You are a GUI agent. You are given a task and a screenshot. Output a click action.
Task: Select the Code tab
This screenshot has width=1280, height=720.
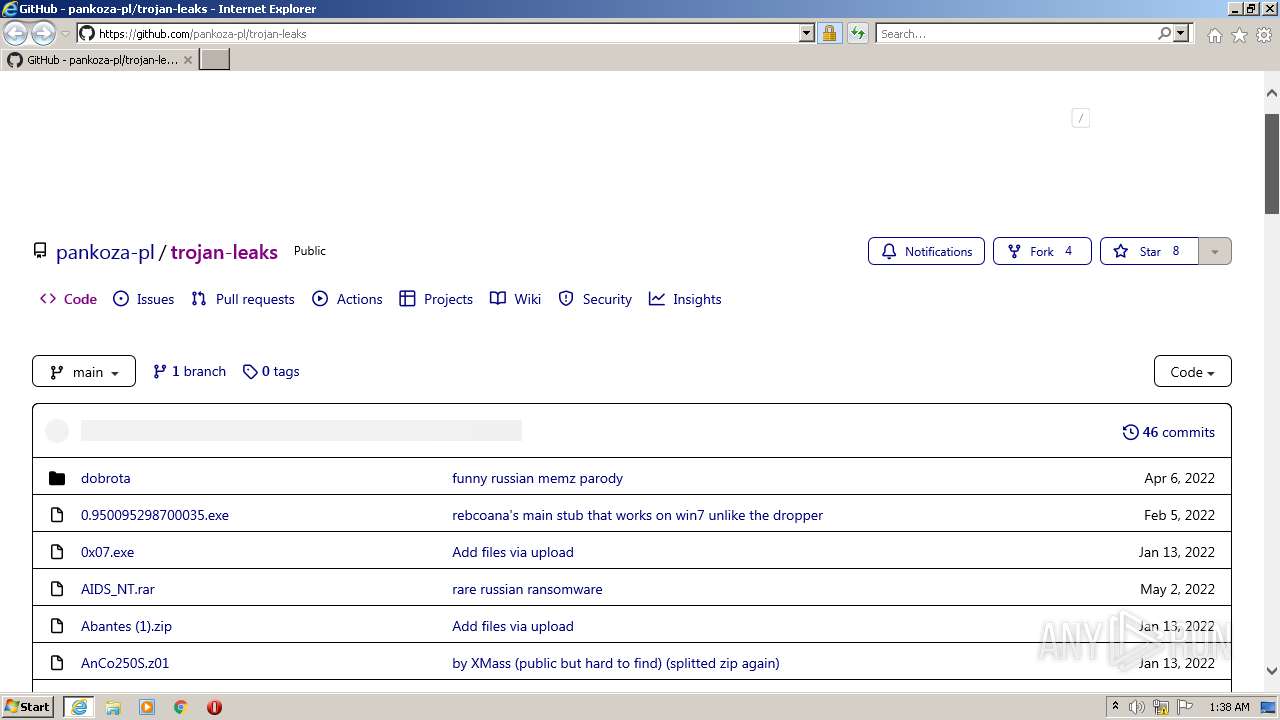tap(69, 299)
